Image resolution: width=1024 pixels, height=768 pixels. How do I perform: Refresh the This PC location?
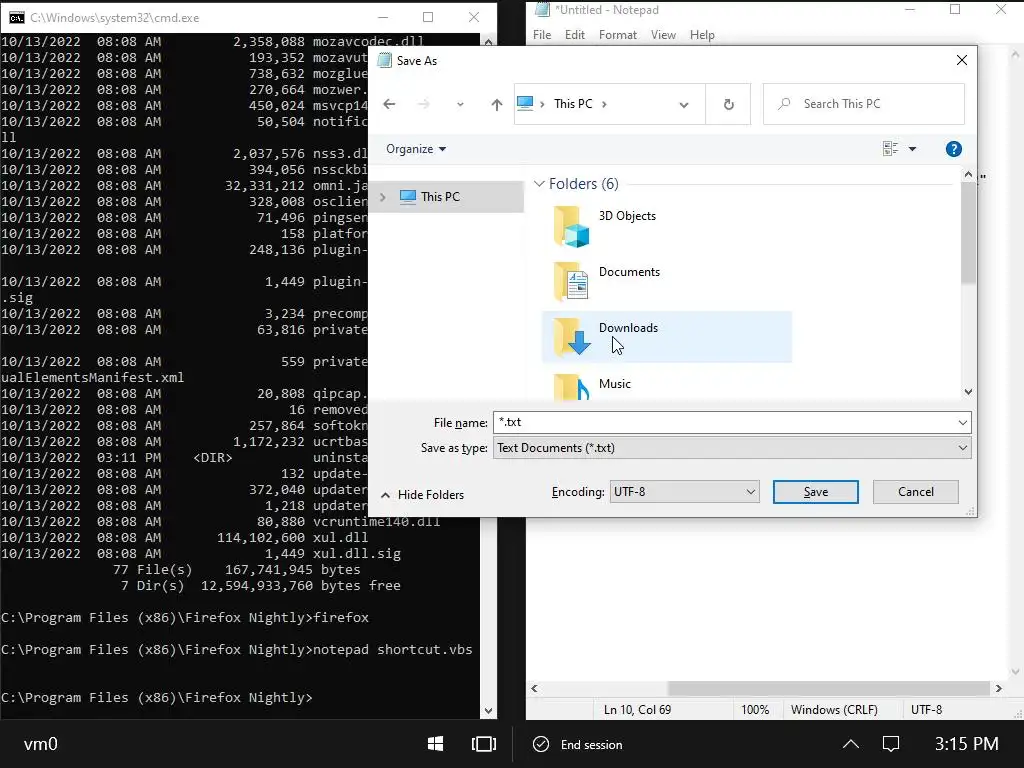(x=728, y=104)
